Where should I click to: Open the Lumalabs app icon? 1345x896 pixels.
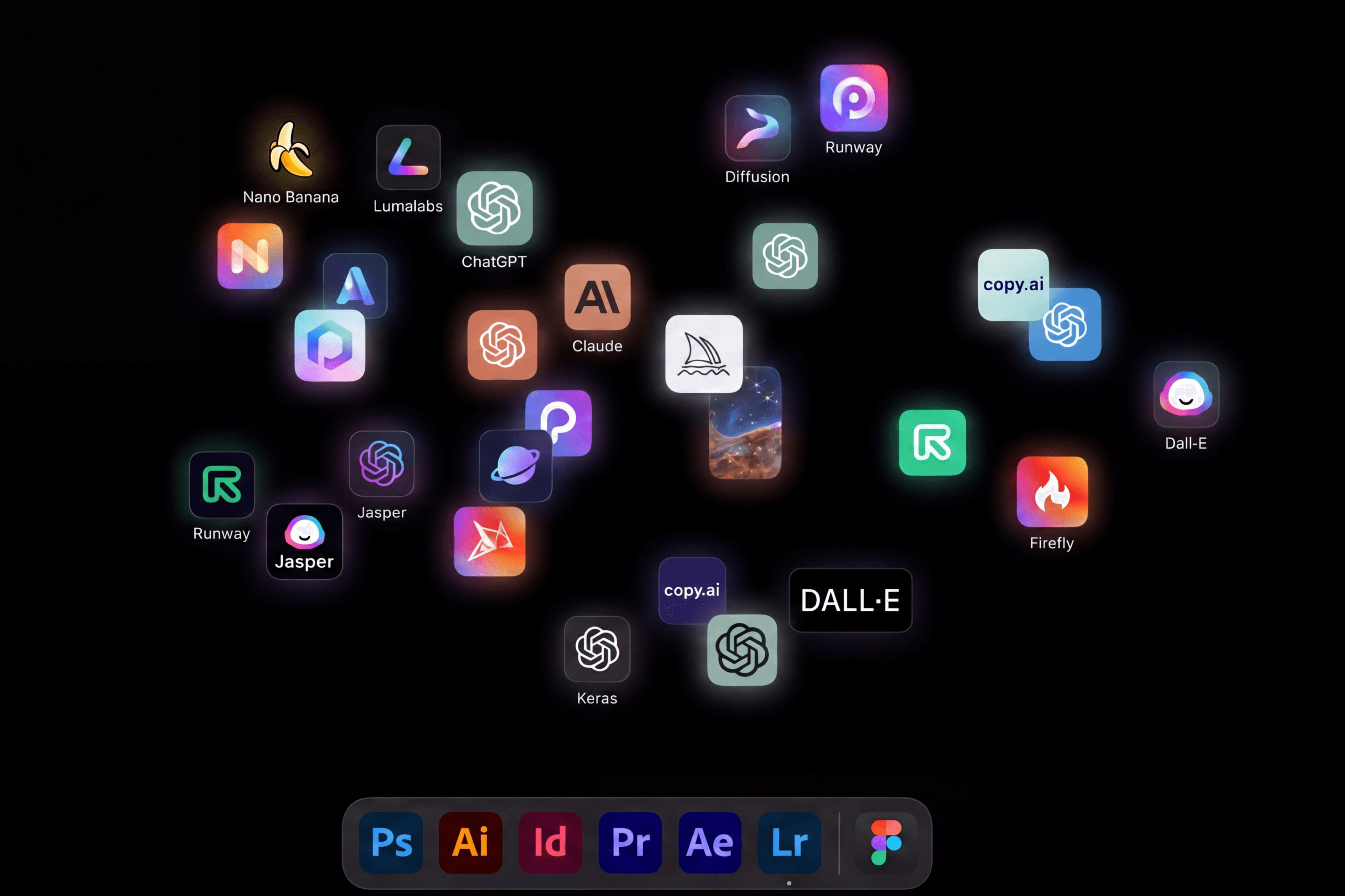click(408, 157)
